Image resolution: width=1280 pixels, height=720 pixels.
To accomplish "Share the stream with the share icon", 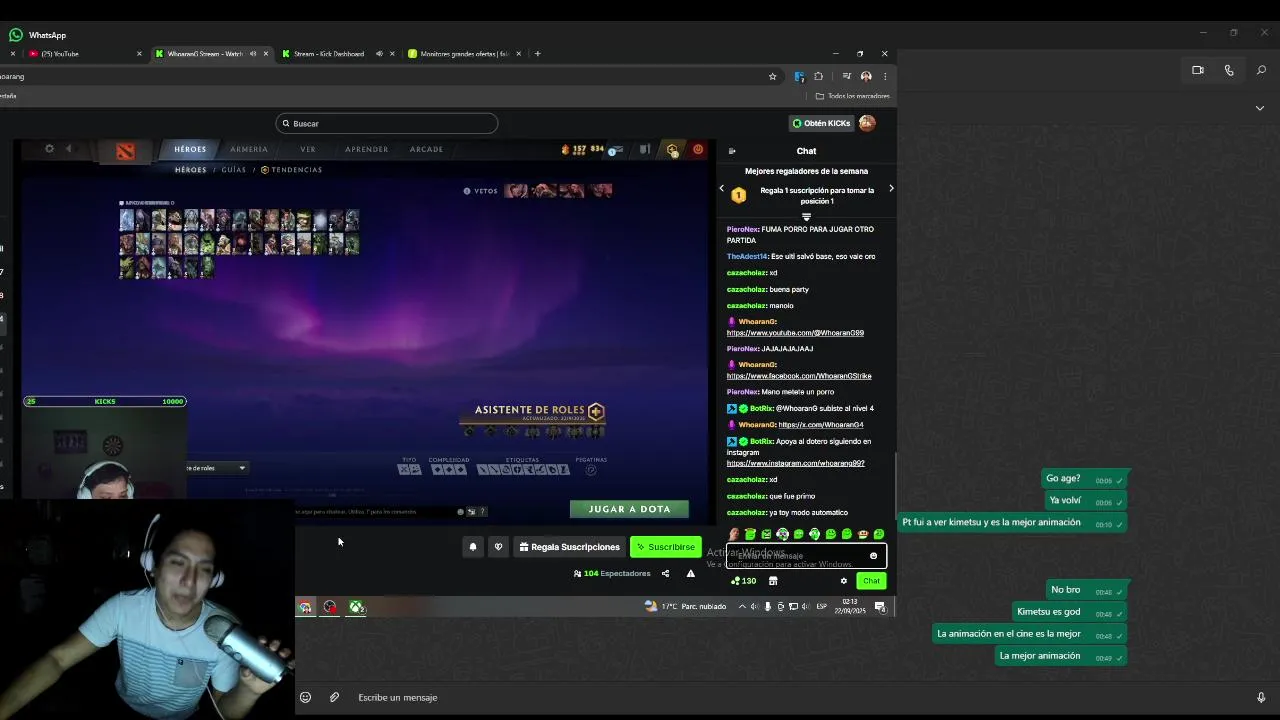I will coord(665,573).
